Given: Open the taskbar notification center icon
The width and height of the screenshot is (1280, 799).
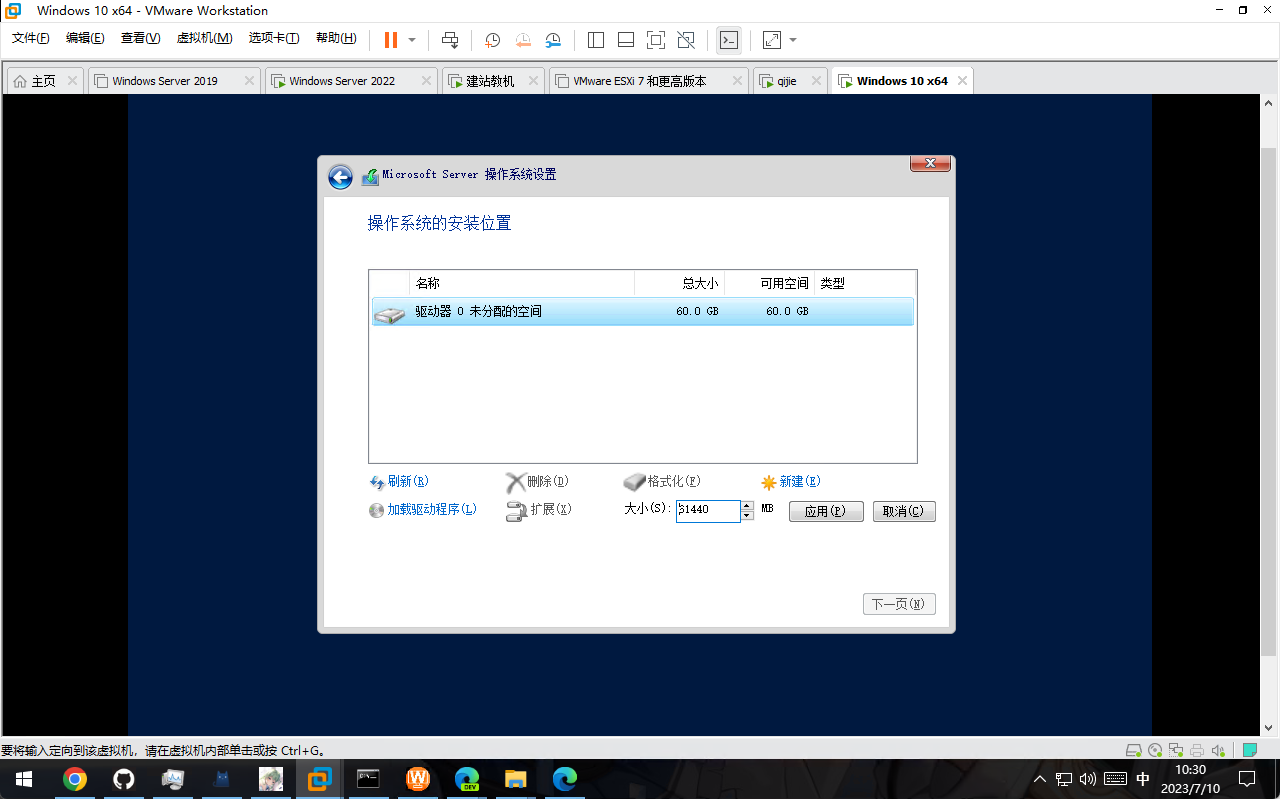Looking at the screenshot, I should pyautogui.click(x=1247, y=779).
